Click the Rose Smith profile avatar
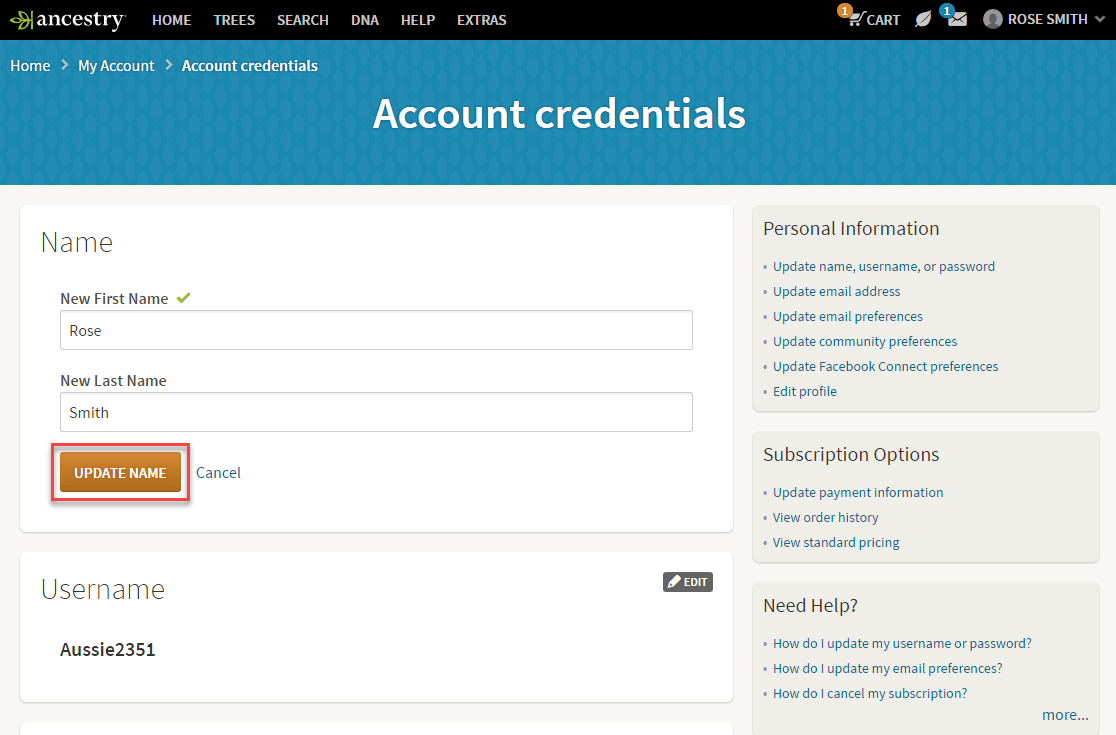Viewport: 1116px width, 735px height. pyautogui.click(x=992, y=20)
